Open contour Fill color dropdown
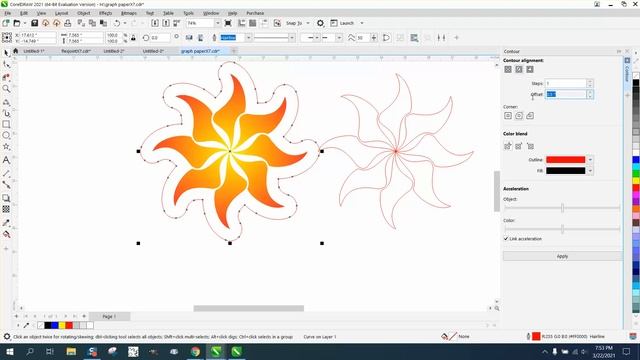This screenshot has width=640, height=360. [590, 171]
